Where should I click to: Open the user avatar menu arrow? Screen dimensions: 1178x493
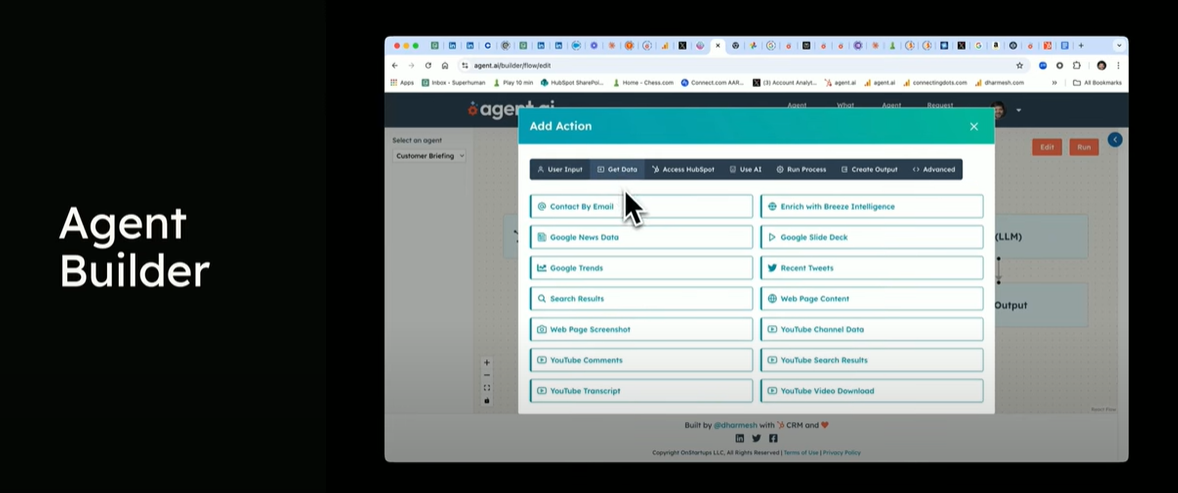click(1018, 110)
